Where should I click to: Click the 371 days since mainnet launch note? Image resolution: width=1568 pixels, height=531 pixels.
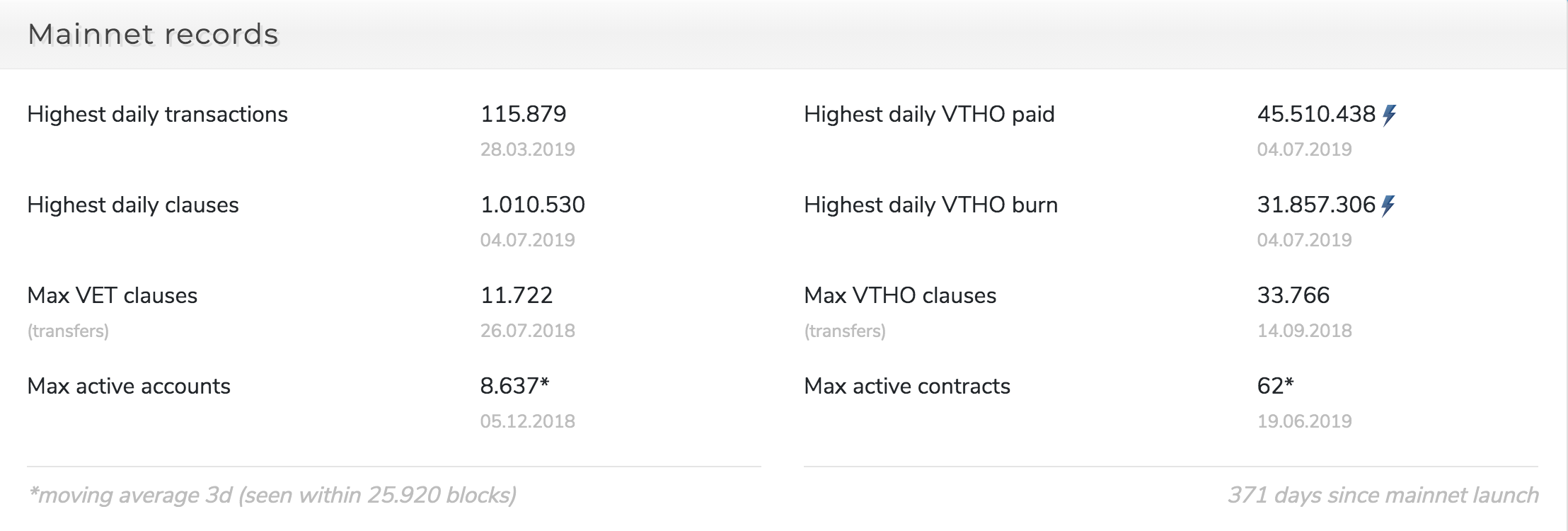(1383, 495)
